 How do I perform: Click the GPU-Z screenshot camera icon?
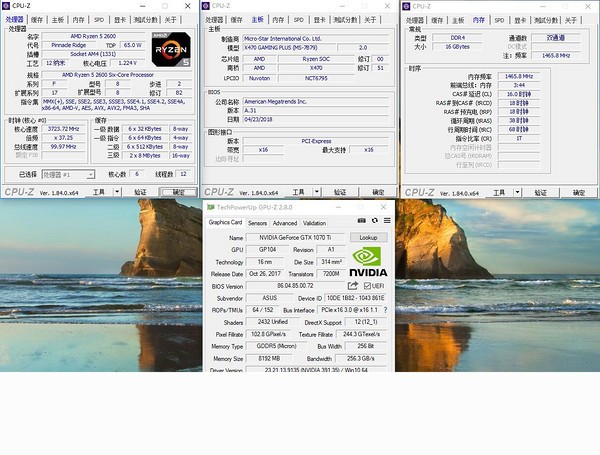[x=361, y=220]
